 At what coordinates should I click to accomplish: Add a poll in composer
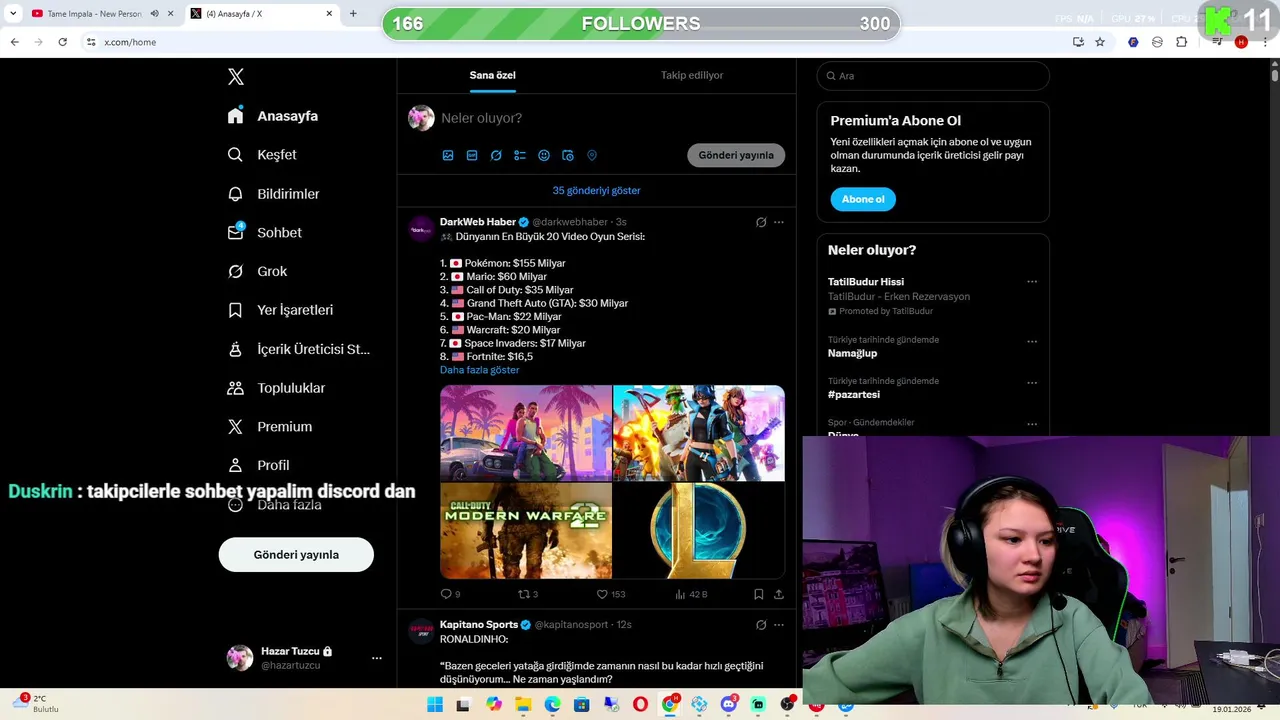click(520, 155)
